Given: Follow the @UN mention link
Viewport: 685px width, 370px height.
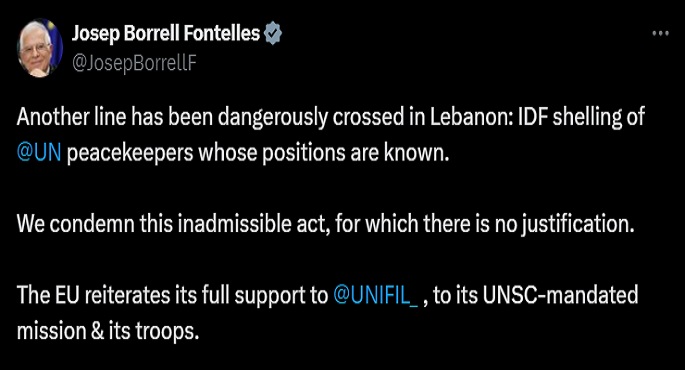Looking at the screenshot, I should pos(39,153).
